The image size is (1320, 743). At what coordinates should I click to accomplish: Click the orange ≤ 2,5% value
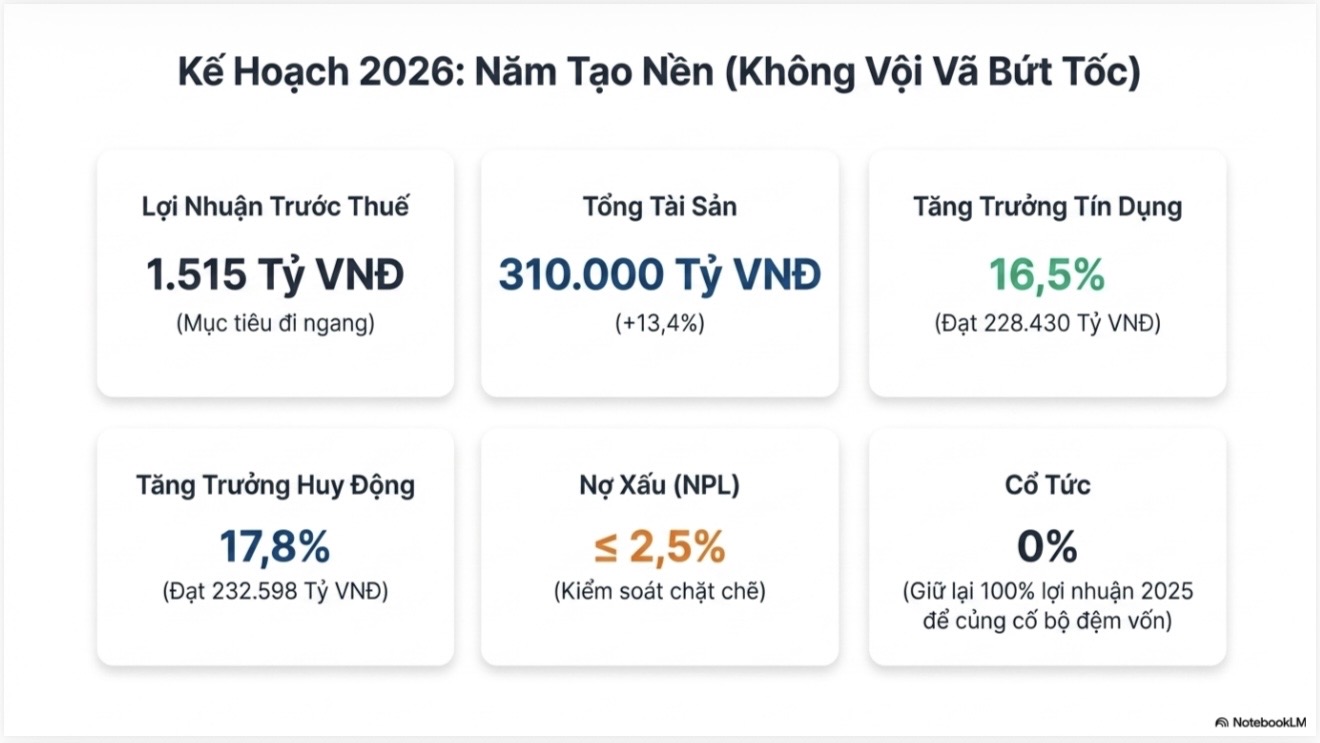pos(660,547)
